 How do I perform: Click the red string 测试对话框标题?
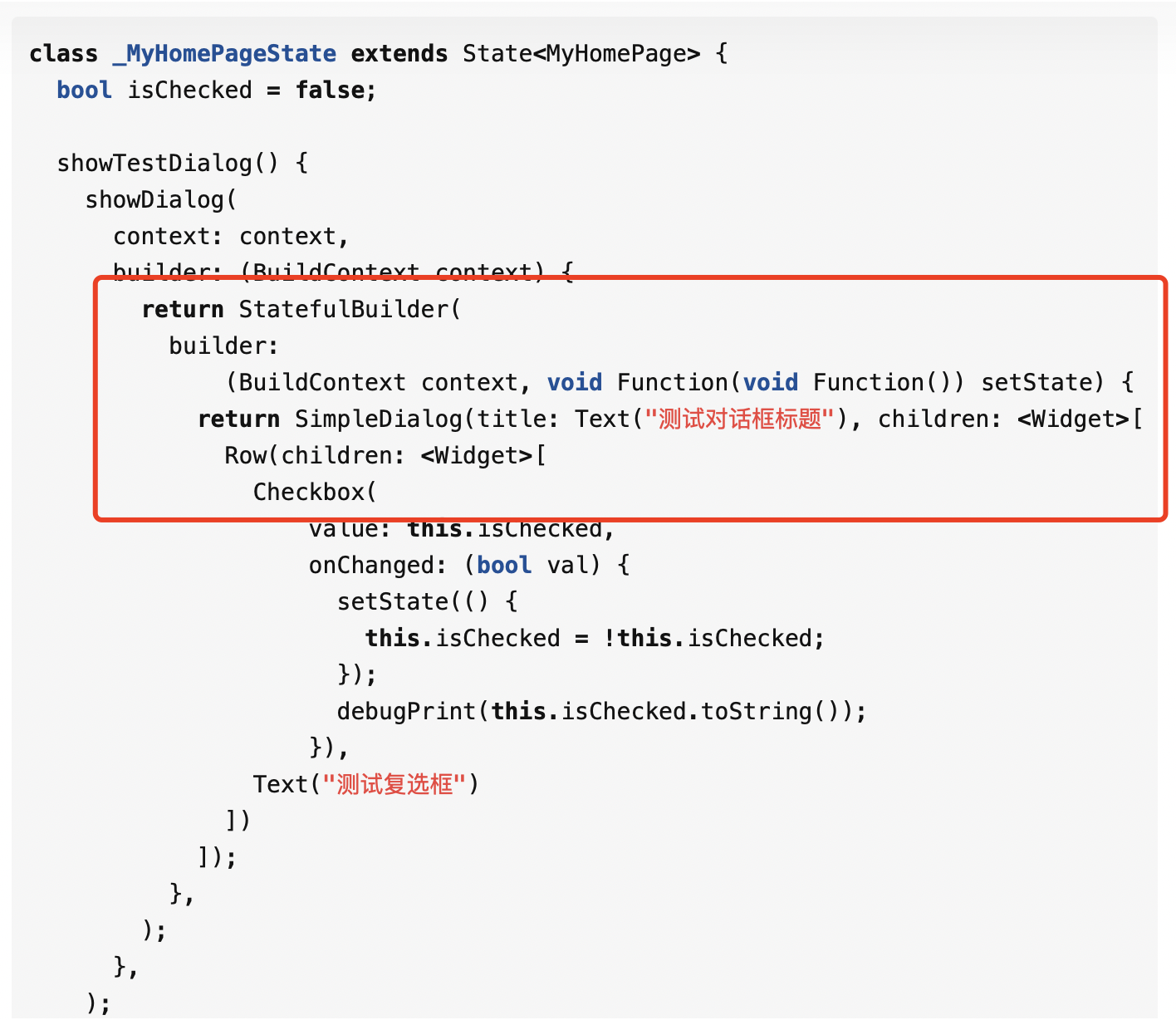coord(739,419)
